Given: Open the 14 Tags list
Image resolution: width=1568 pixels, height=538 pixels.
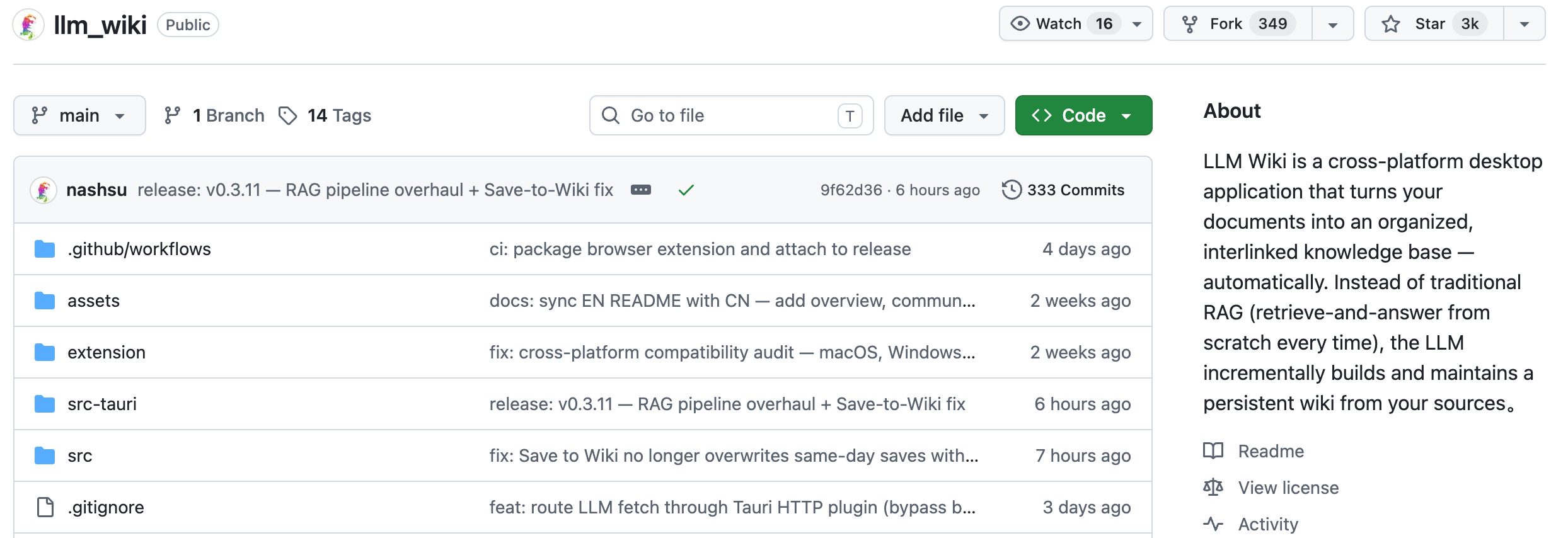Looking at the screenshot, I should [x=325, y=116].
